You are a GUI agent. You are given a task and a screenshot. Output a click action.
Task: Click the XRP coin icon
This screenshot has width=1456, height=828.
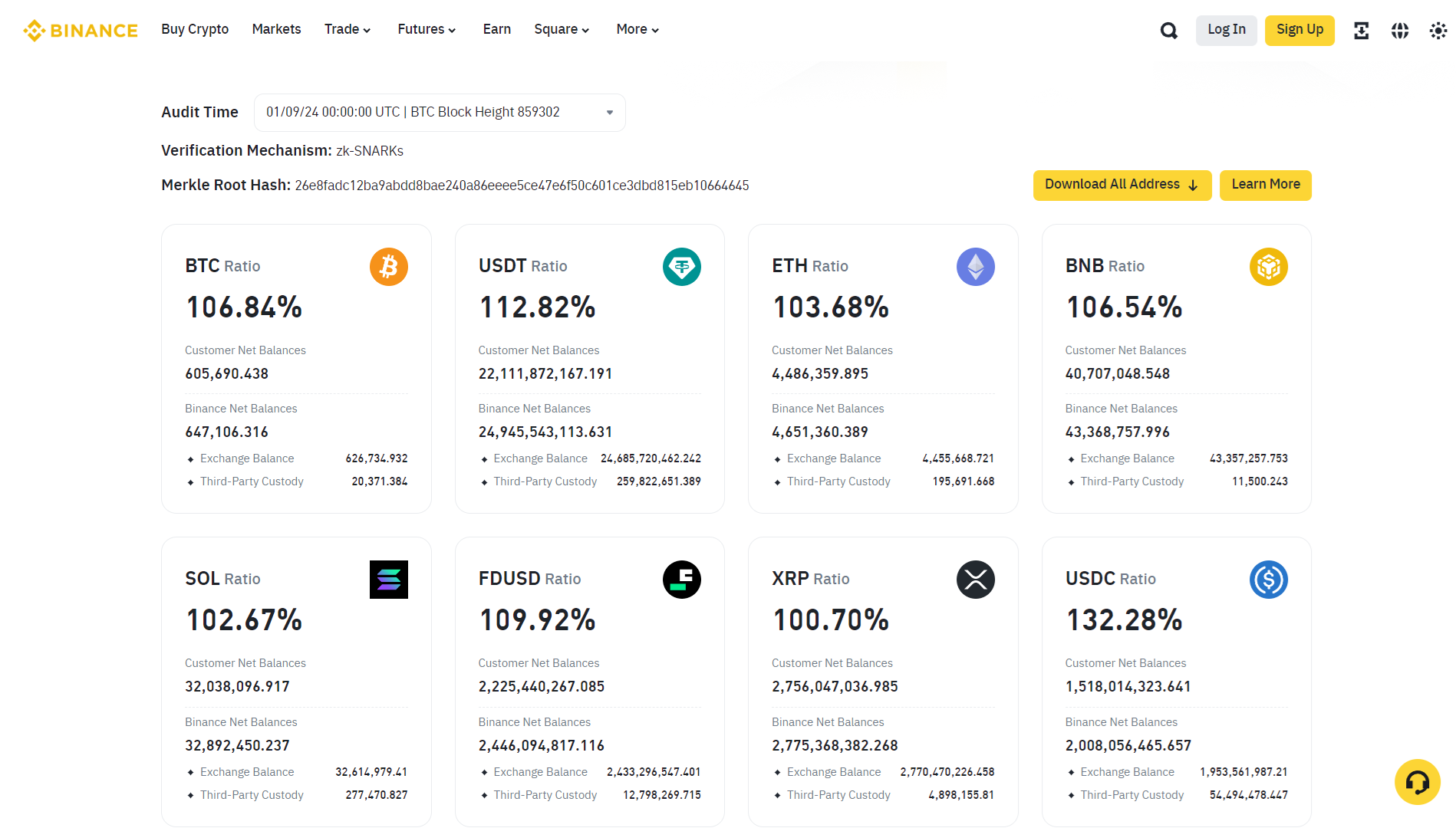tap(976, 580)
